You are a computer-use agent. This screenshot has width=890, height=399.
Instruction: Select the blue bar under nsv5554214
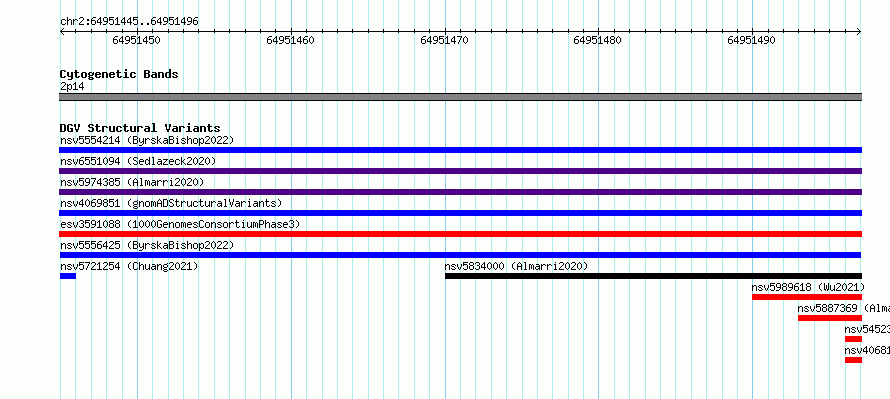tap(460, 150)
